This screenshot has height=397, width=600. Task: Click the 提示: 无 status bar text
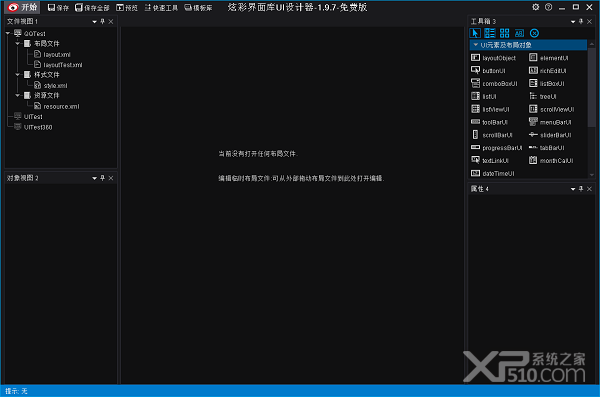coord(16,391)
